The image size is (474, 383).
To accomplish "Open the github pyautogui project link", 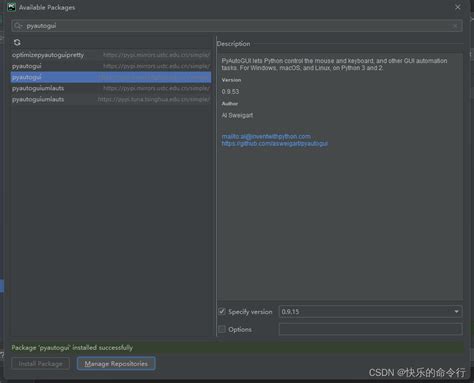I will pyautogui.click(x=275, y=144).
